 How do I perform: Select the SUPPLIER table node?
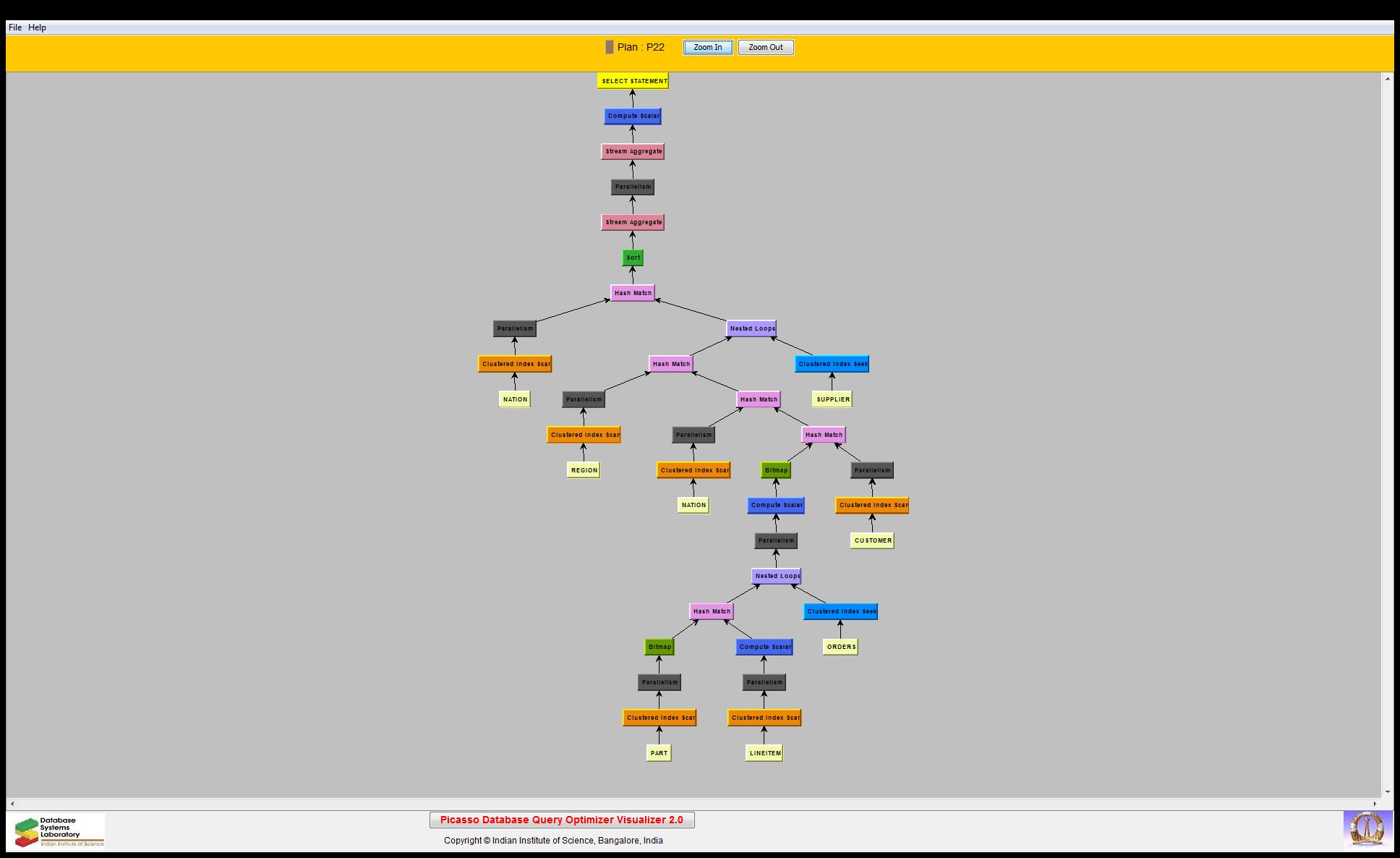tap(832, 399)
